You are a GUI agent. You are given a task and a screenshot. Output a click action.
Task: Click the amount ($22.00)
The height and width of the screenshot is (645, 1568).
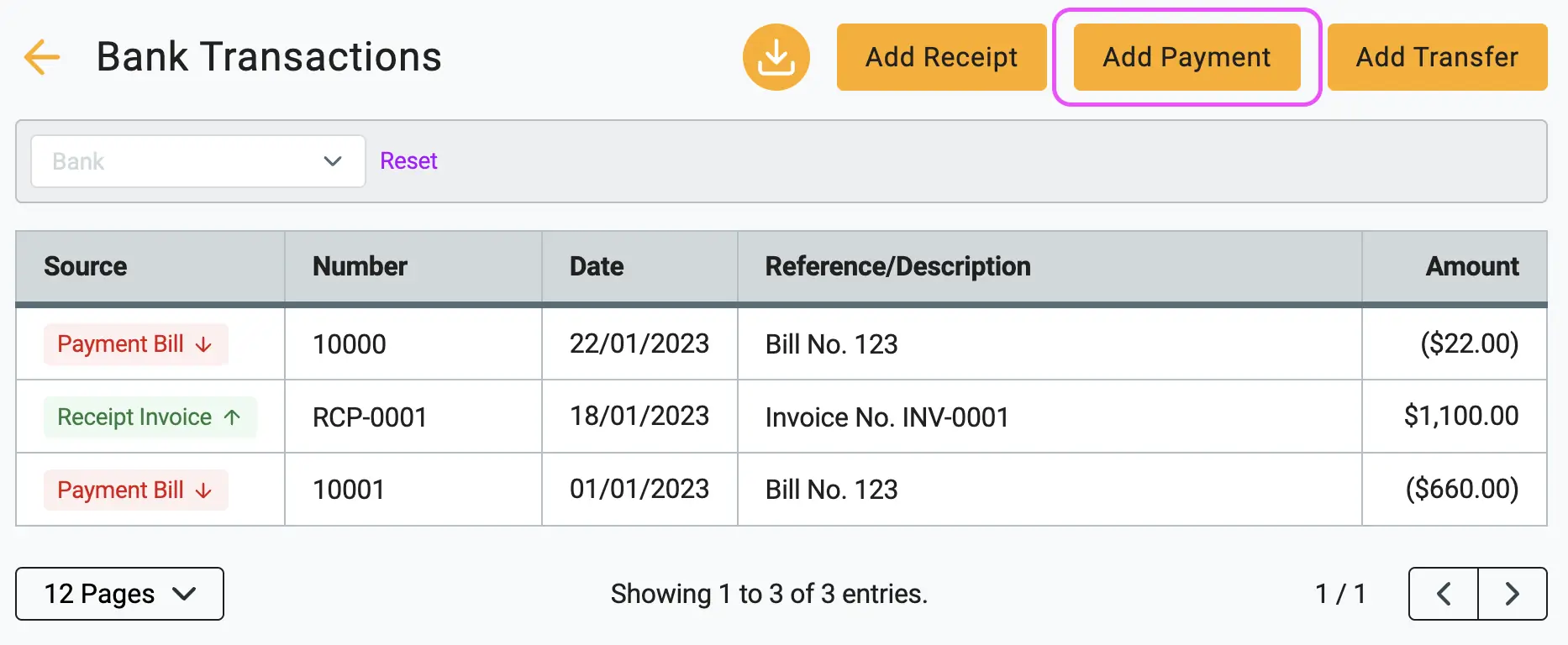point(1470,343)
